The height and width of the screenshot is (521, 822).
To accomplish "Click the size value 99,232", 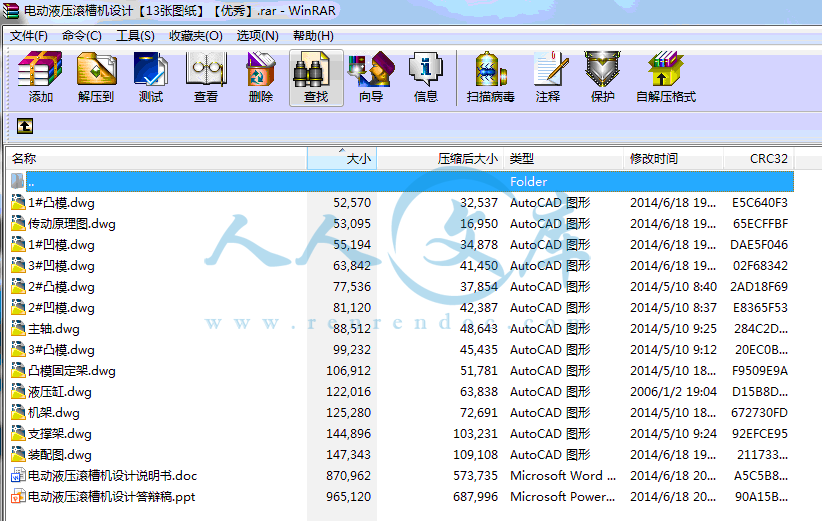I will [x=352, y=350].
